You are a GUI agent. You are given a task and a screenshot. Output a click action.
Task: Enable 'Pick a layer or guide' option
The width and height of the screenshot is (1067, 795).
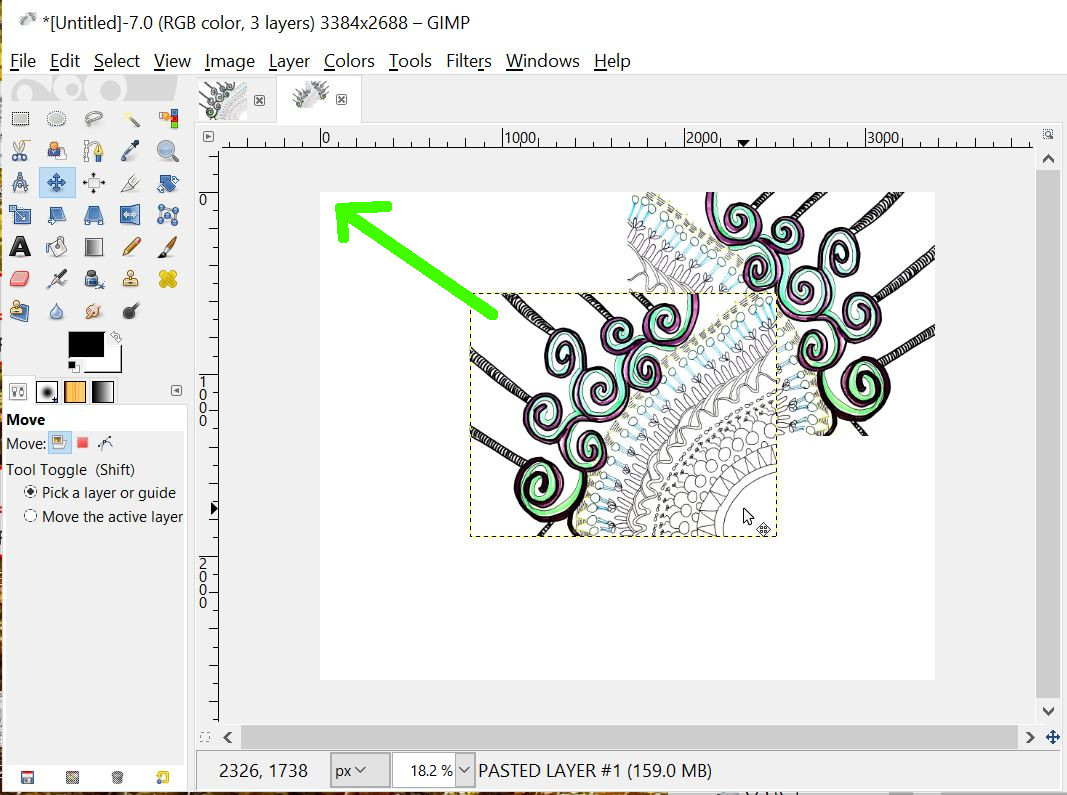point(31,492)
